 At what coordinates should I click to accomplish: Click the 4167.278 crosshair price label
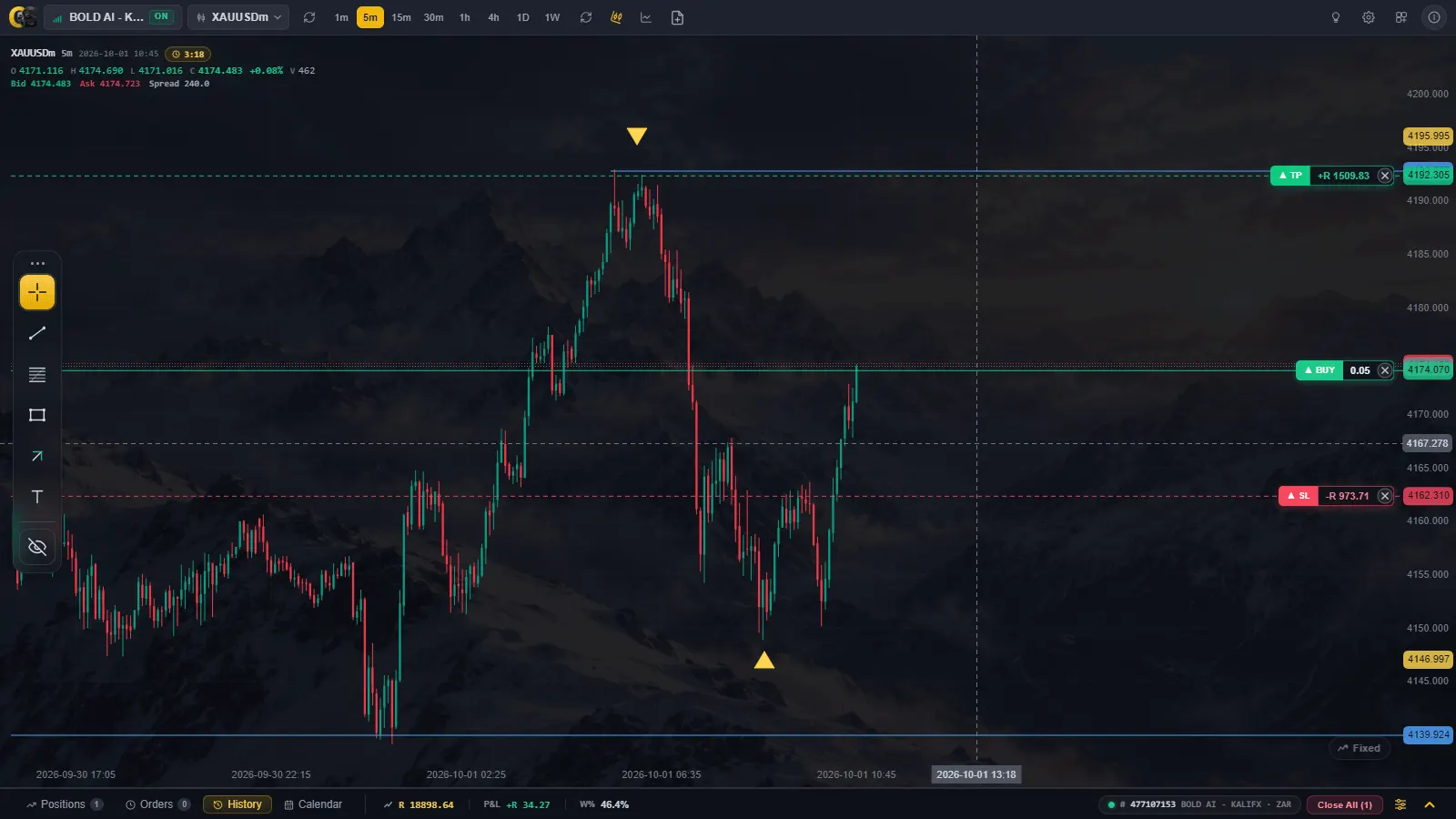pyautogui.click(x=1427, y=443)
